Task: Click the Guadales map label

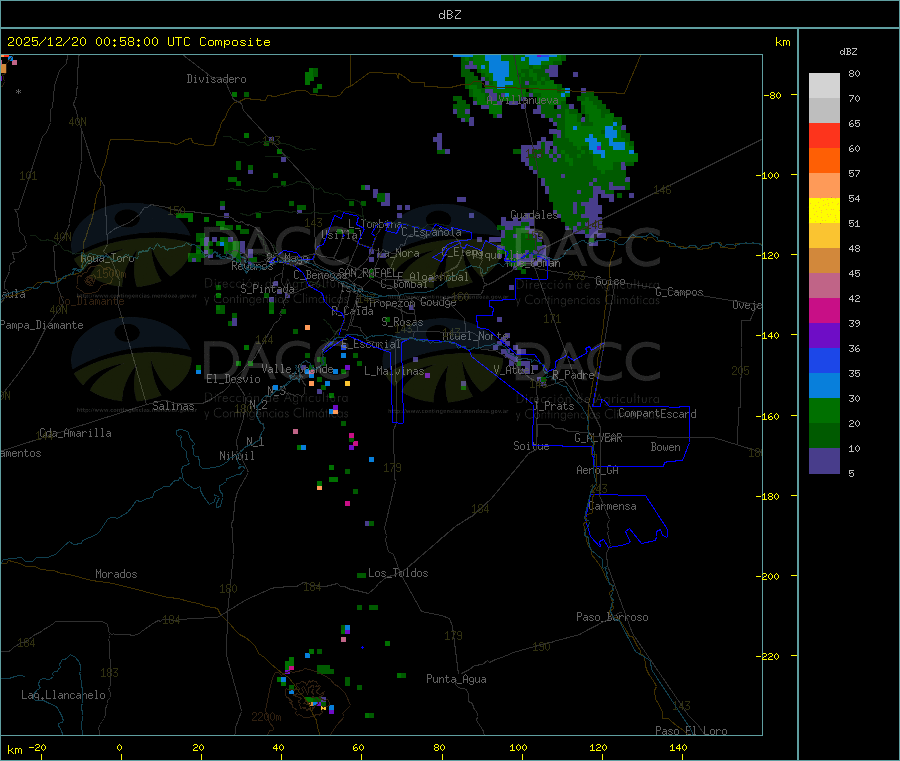Action: pyautogui.click(x=534, y=215)
